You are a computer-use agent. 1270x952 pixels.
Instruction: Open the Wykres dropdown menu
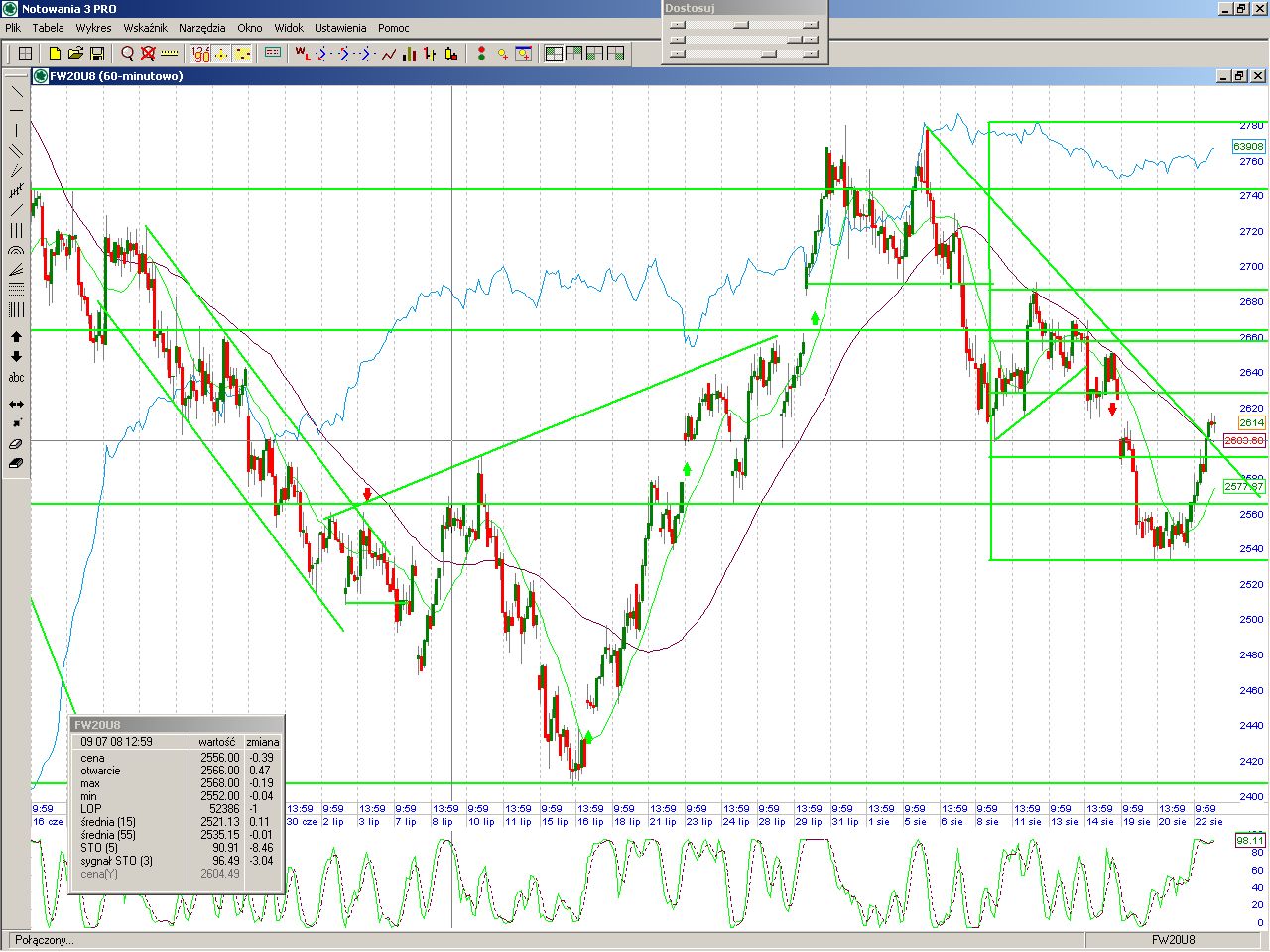[93, 28]
